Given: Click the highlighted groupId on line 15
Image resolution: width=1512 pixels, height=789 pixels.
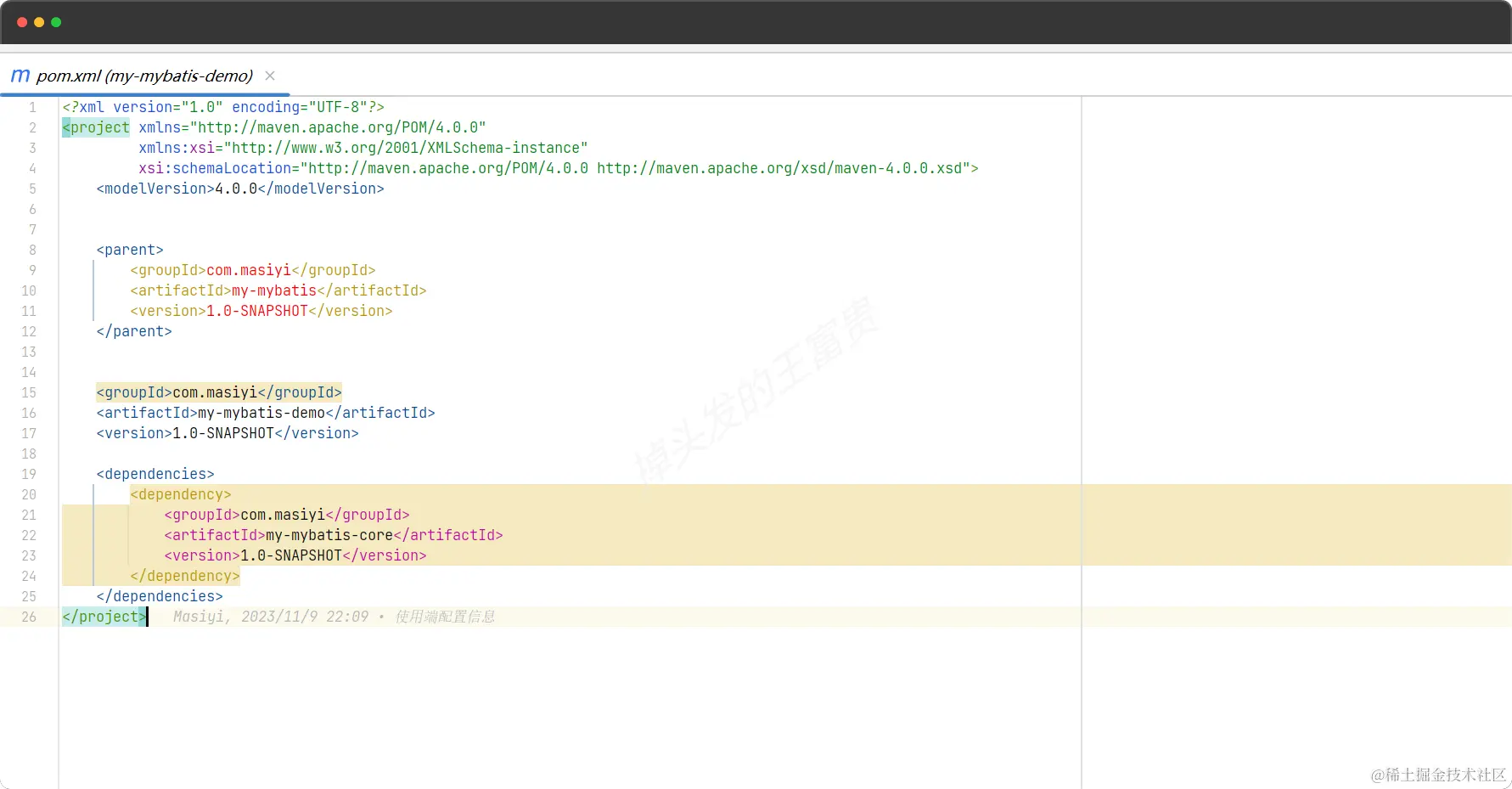Looking at the screenshot, I should (x=219, y=392).
